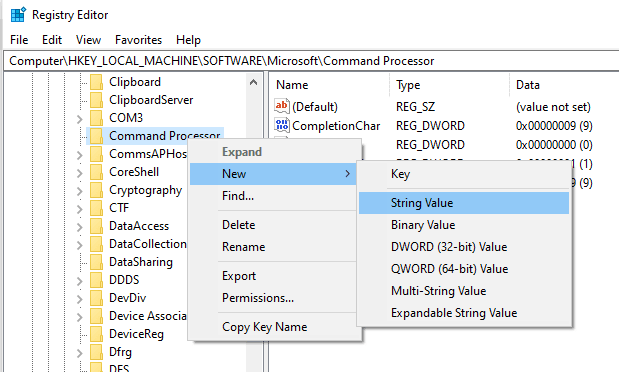Click the DevDiv folder icon
This screenshot has width=619, height=372.
[96, 298]
